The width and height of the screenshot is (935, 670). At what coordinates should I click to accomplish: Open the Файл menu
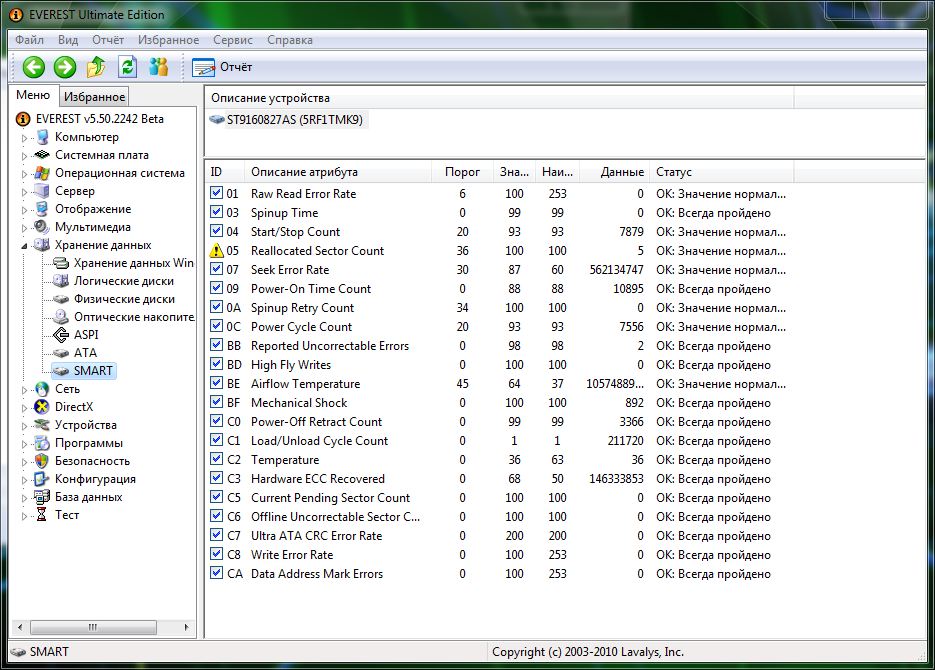[x=29, y=40]
